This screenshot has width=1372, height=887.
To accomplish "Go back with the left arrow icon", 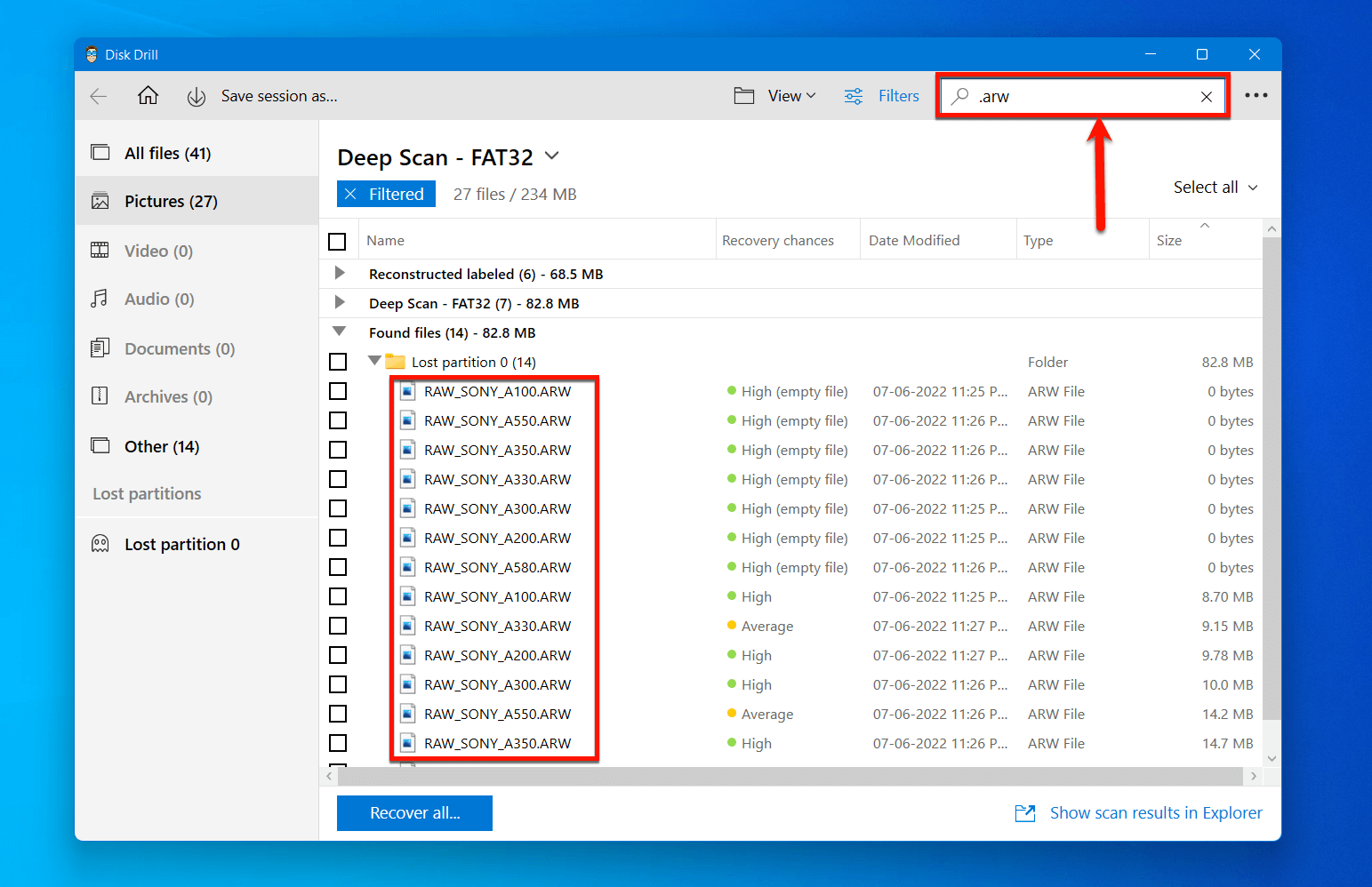I will (99, 96).
